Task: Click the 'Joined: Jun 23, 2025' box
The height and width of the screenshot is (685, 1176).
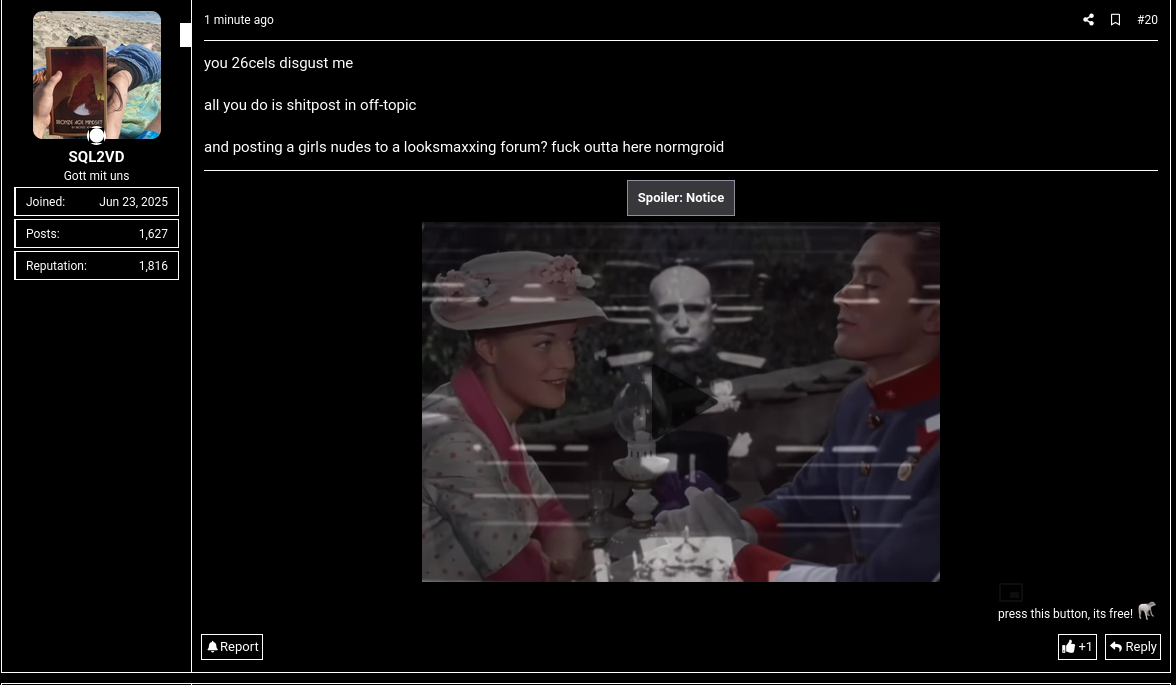Action: pyautogui.click(x=97, y=202)
